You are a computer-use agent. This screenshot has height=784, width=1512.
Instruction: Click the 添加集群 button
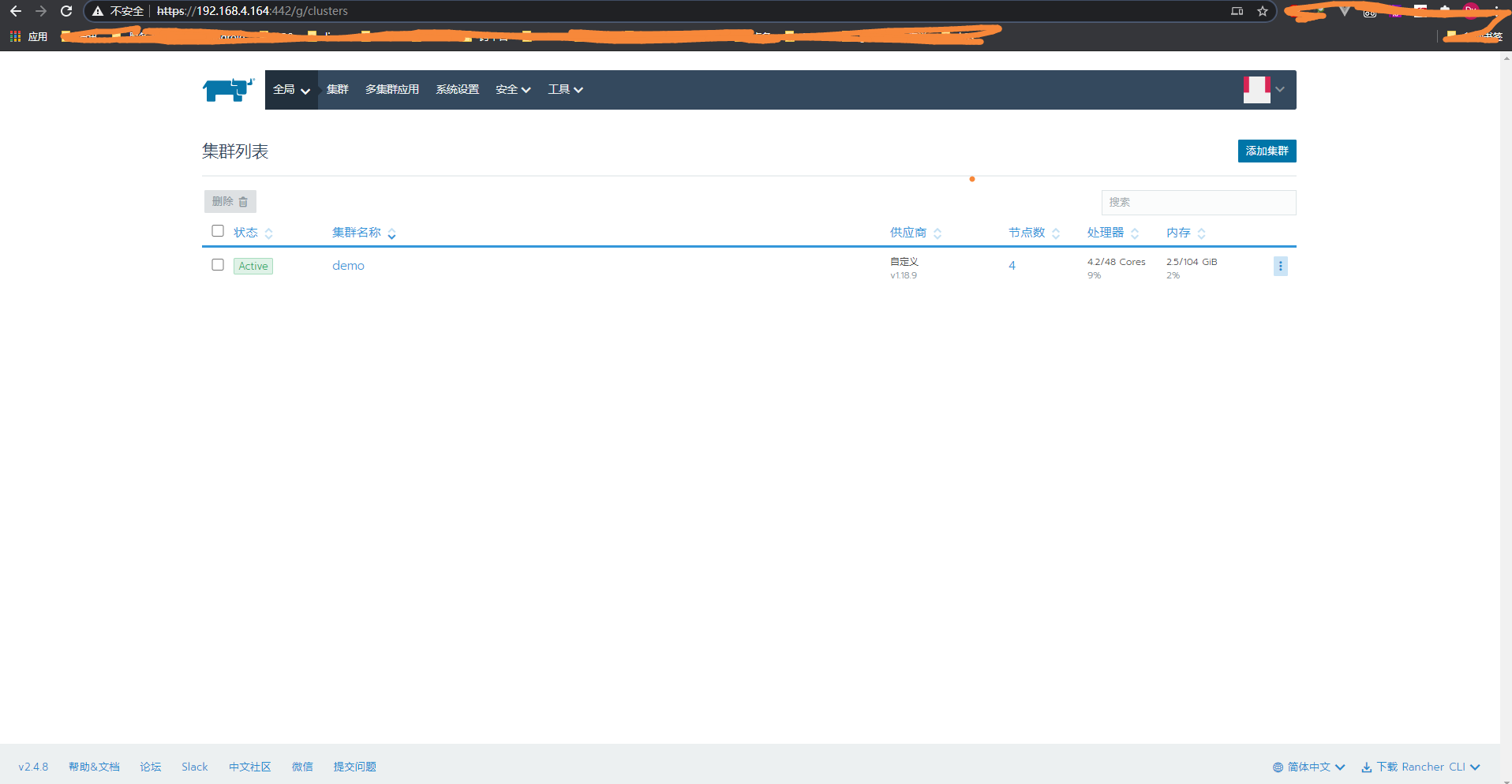coord(1267,151)
